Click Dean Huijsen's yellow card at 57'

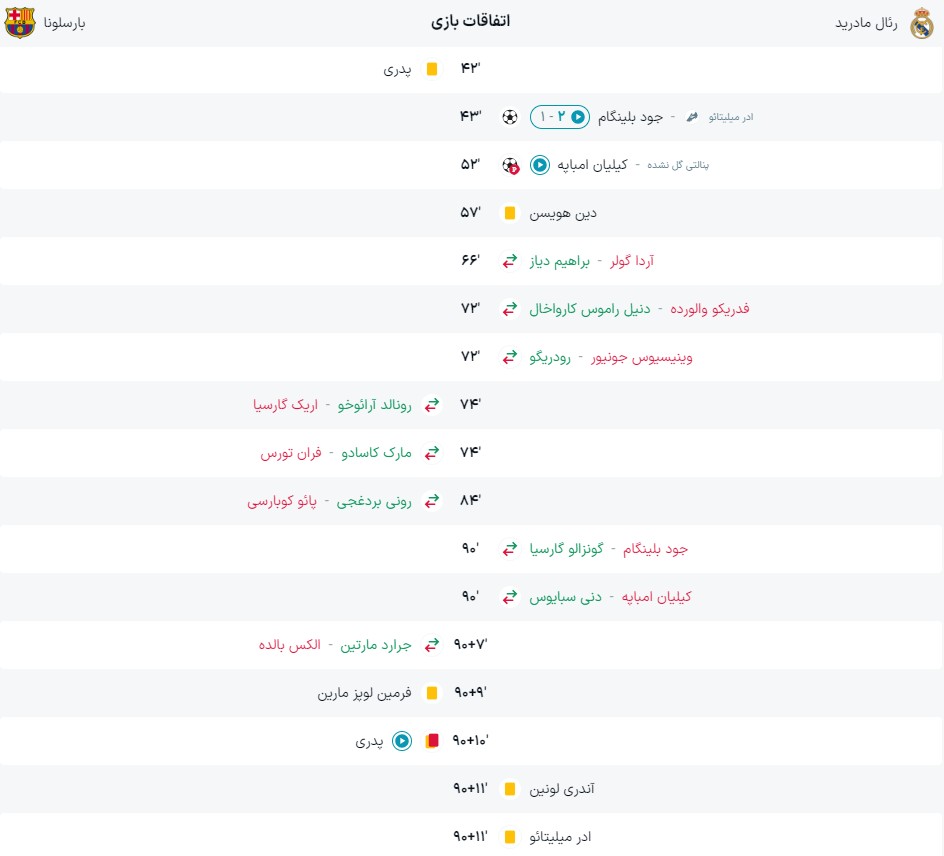510,213
